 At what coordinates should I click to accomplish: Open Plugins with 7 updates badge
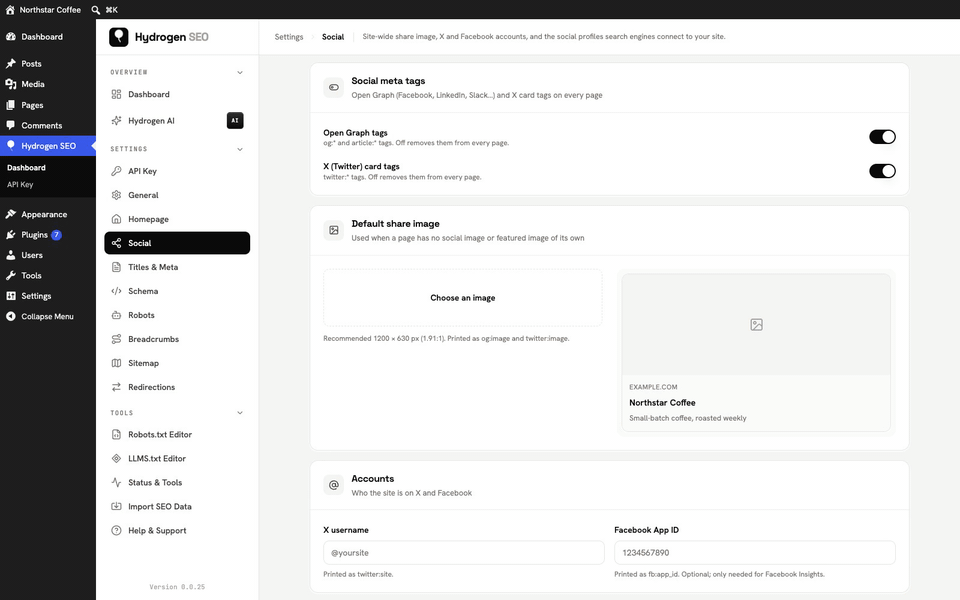[x=48, y=234]
